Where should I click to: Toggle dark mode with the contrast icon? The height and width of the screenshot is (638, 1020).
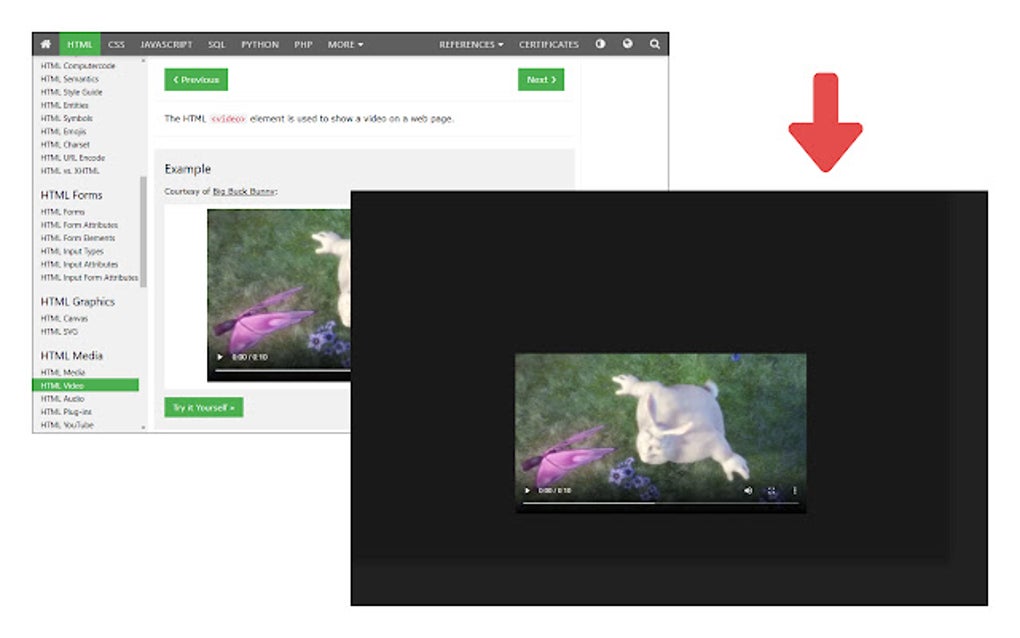pos(602,44)
